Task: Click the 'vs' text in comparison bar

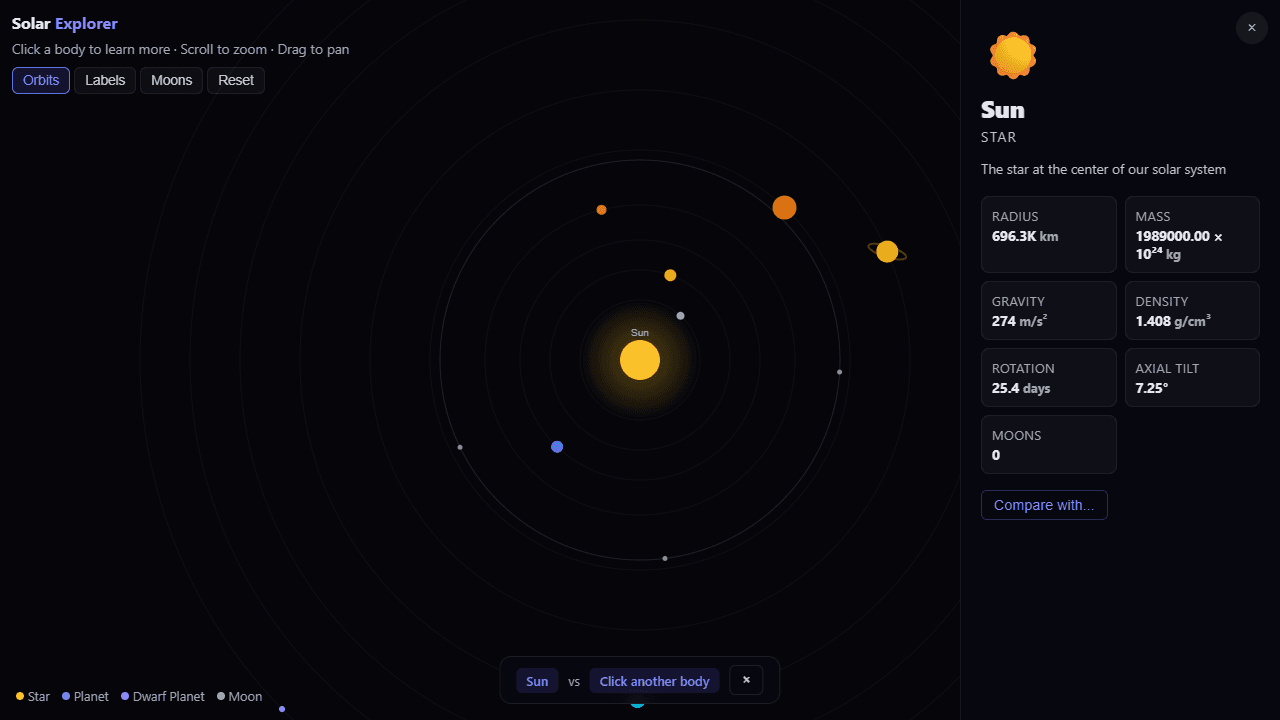Action: (x=574, y=682)
